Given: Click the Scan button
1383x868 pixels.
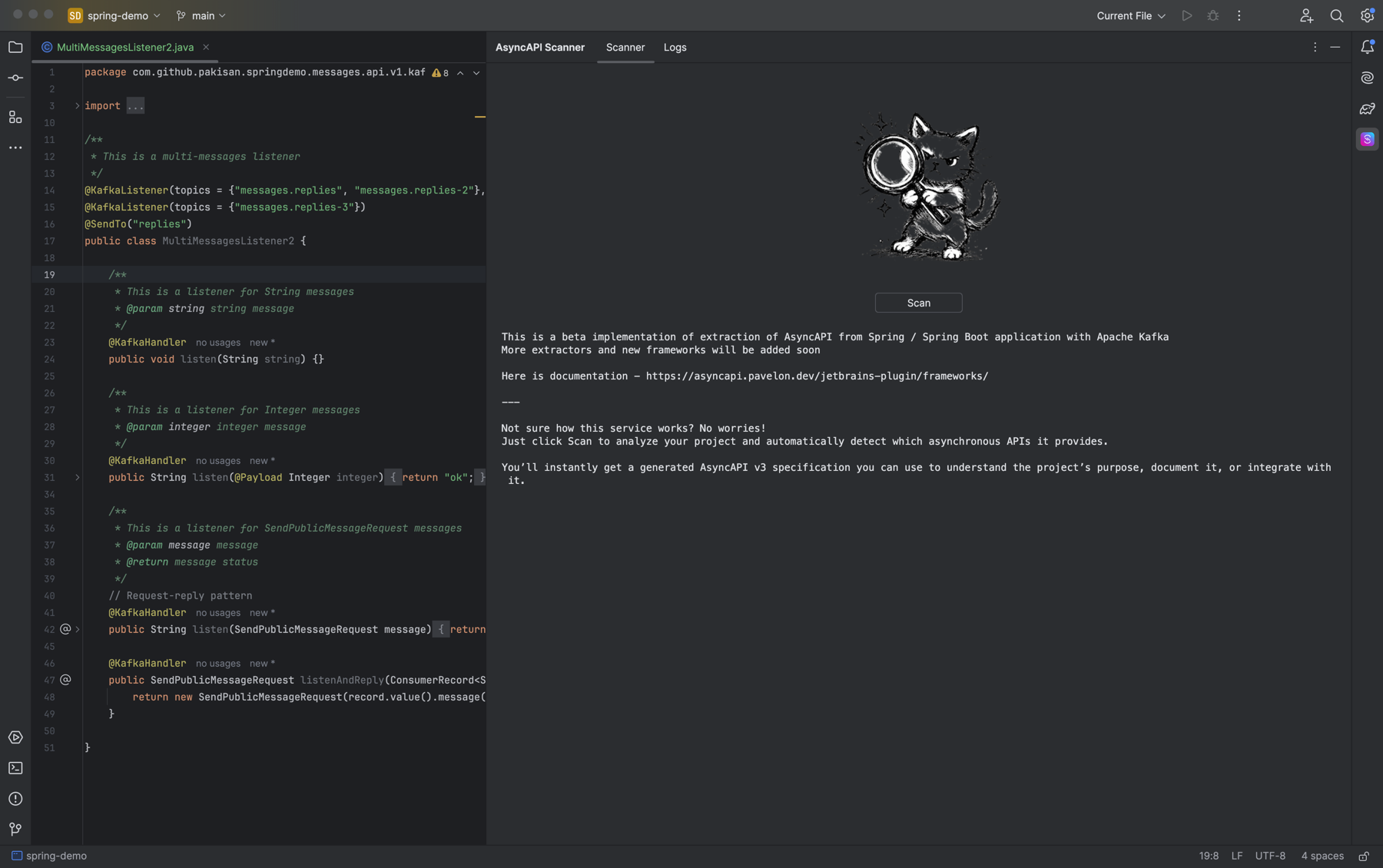Looking at the screenshot, I should 918,302.
